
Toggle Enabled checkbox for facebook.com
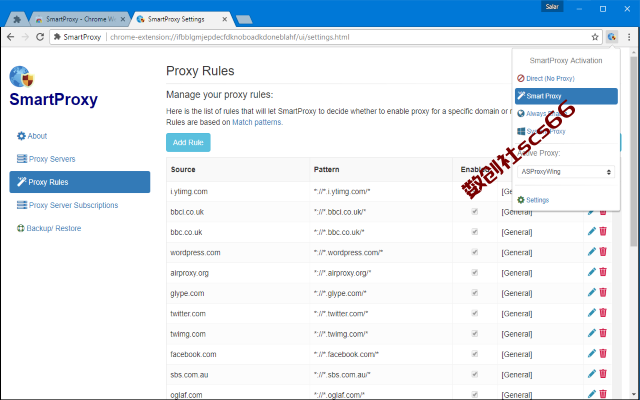point(474,354)
